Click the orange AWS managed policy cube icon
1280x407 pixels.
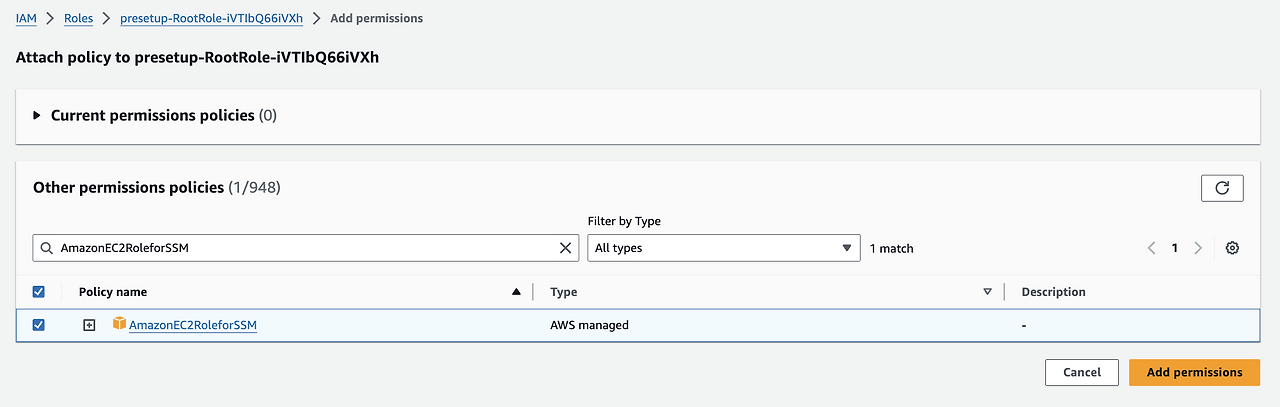pyautogui.click(x=119, y=324)
